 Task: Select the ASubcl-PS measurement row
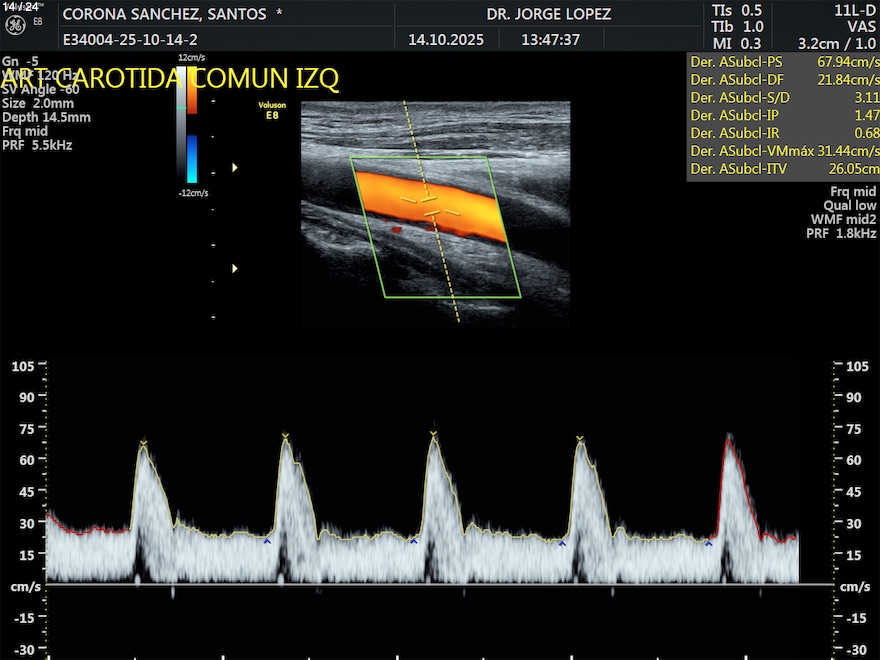[783, 62]
